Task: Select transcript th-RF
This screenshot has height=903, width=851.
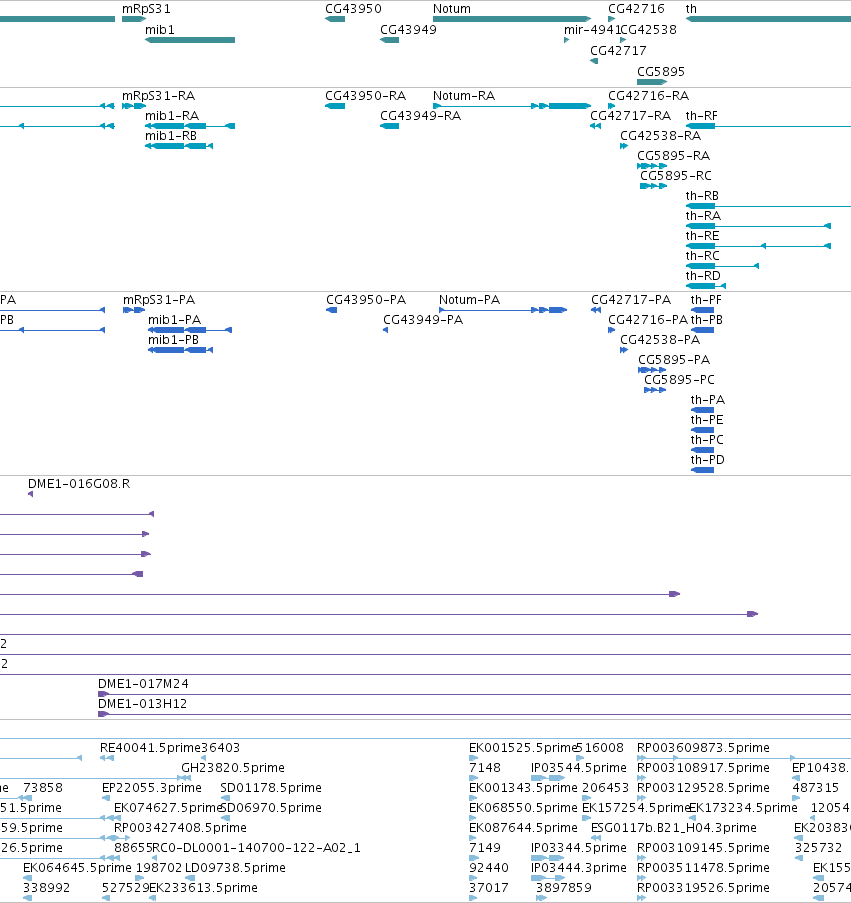Action: 768,126
